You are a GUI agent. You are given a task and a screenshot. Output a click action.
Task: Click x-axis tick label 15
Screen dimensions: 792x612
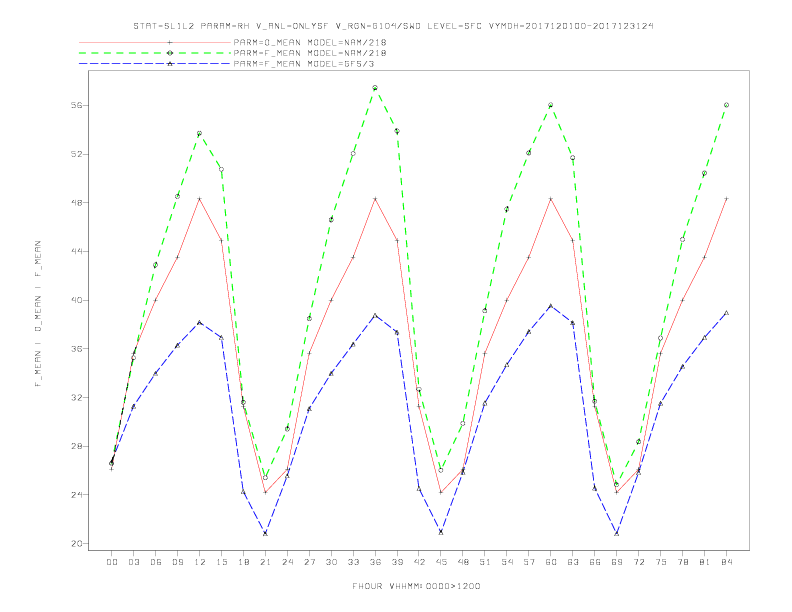(221, 562)
